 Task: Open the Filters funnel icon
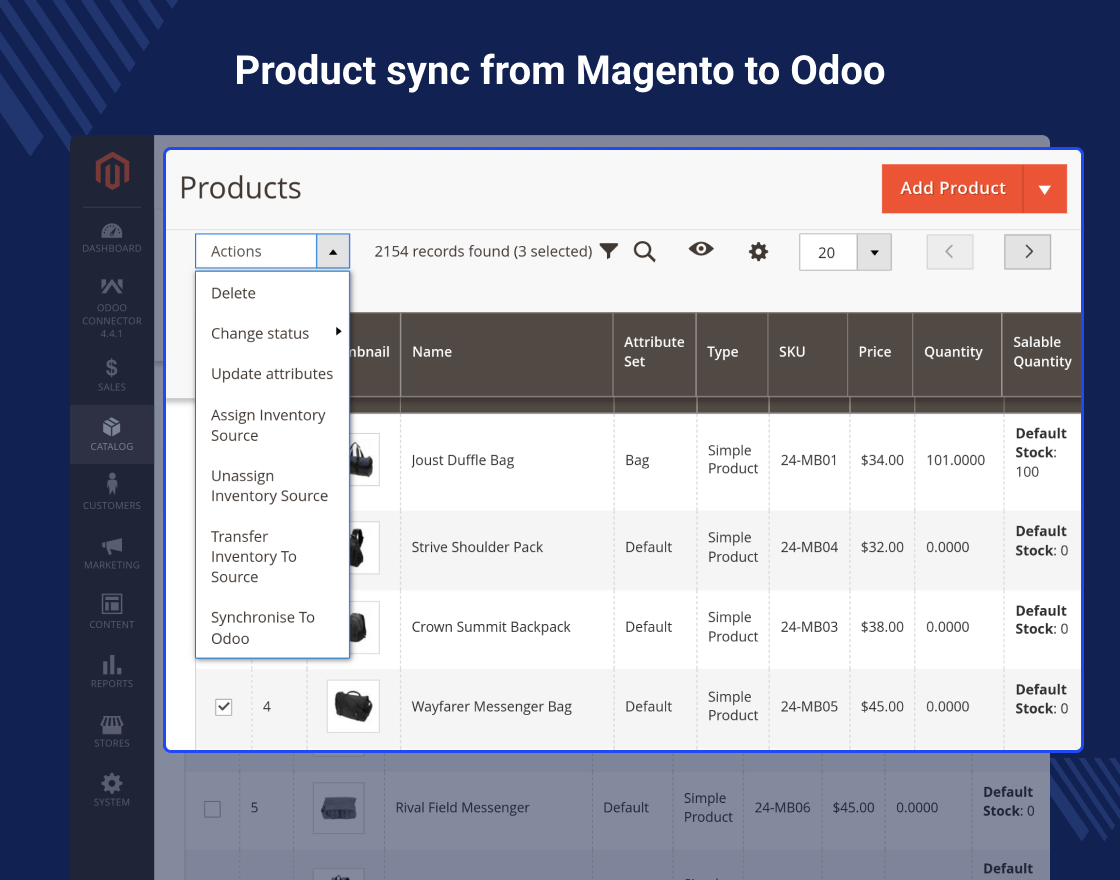point(609,251)
